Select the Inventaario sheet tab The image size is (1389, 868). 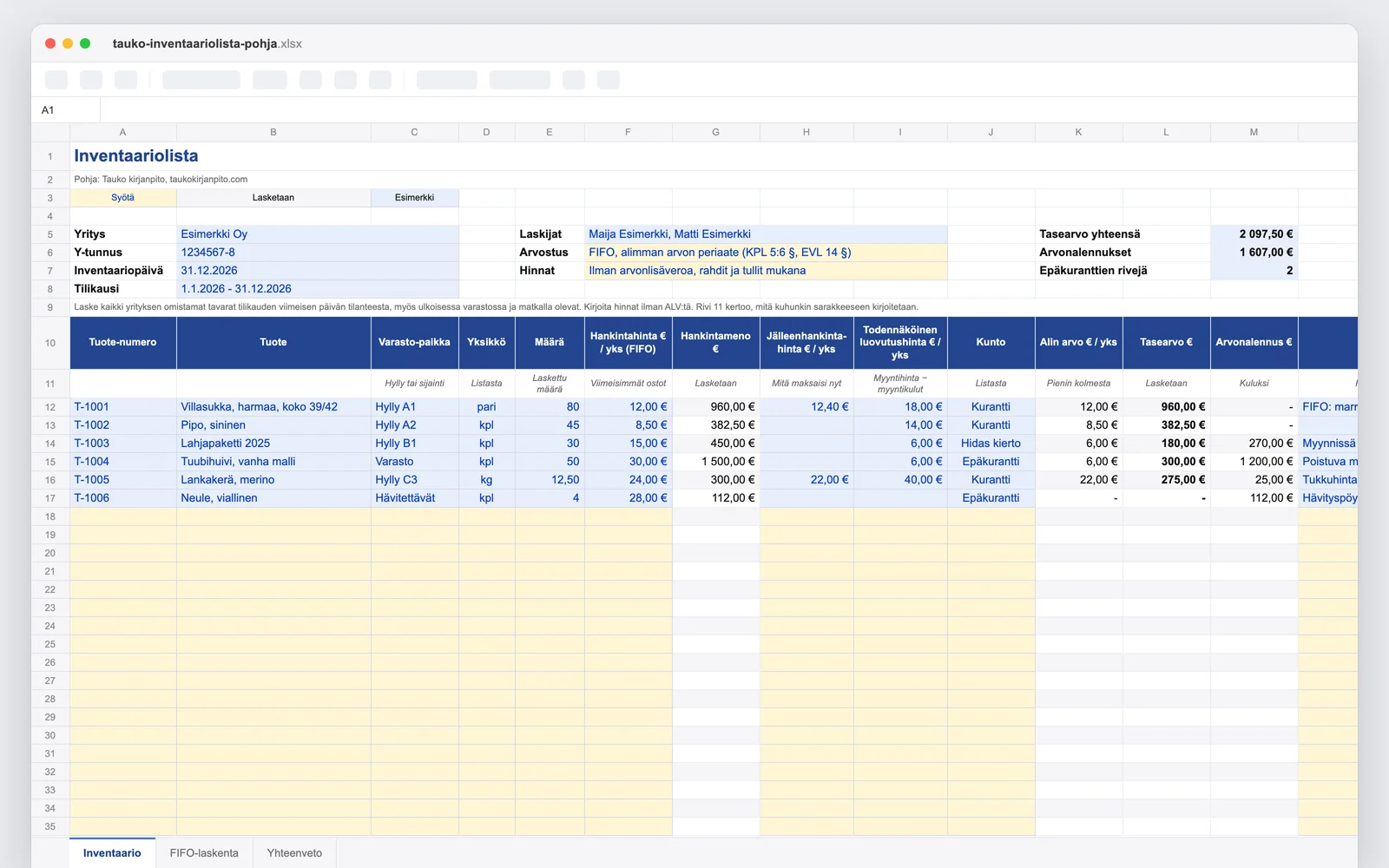[112, 852]
